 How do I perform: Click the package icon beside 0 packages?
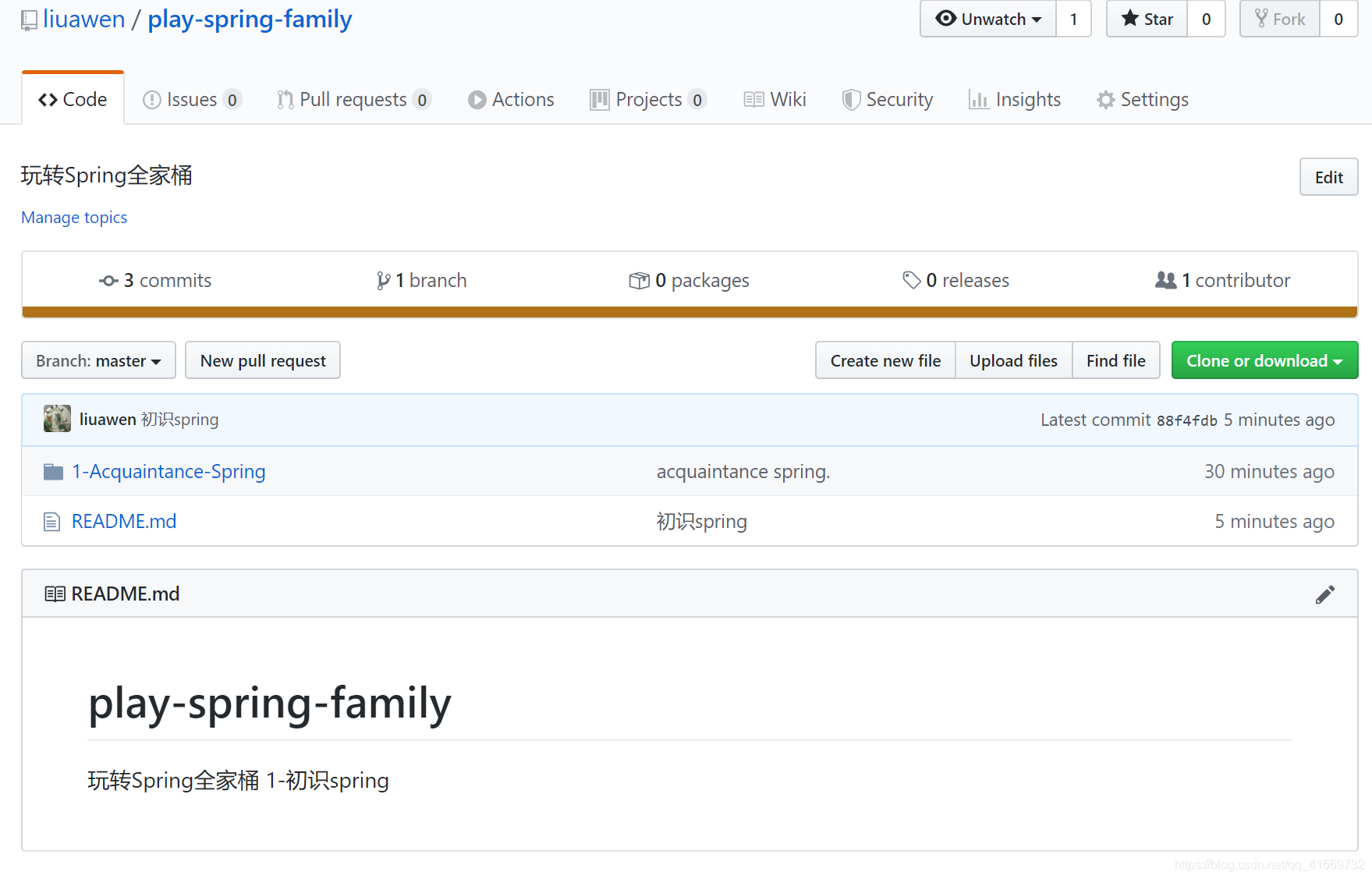coord(639,281)
